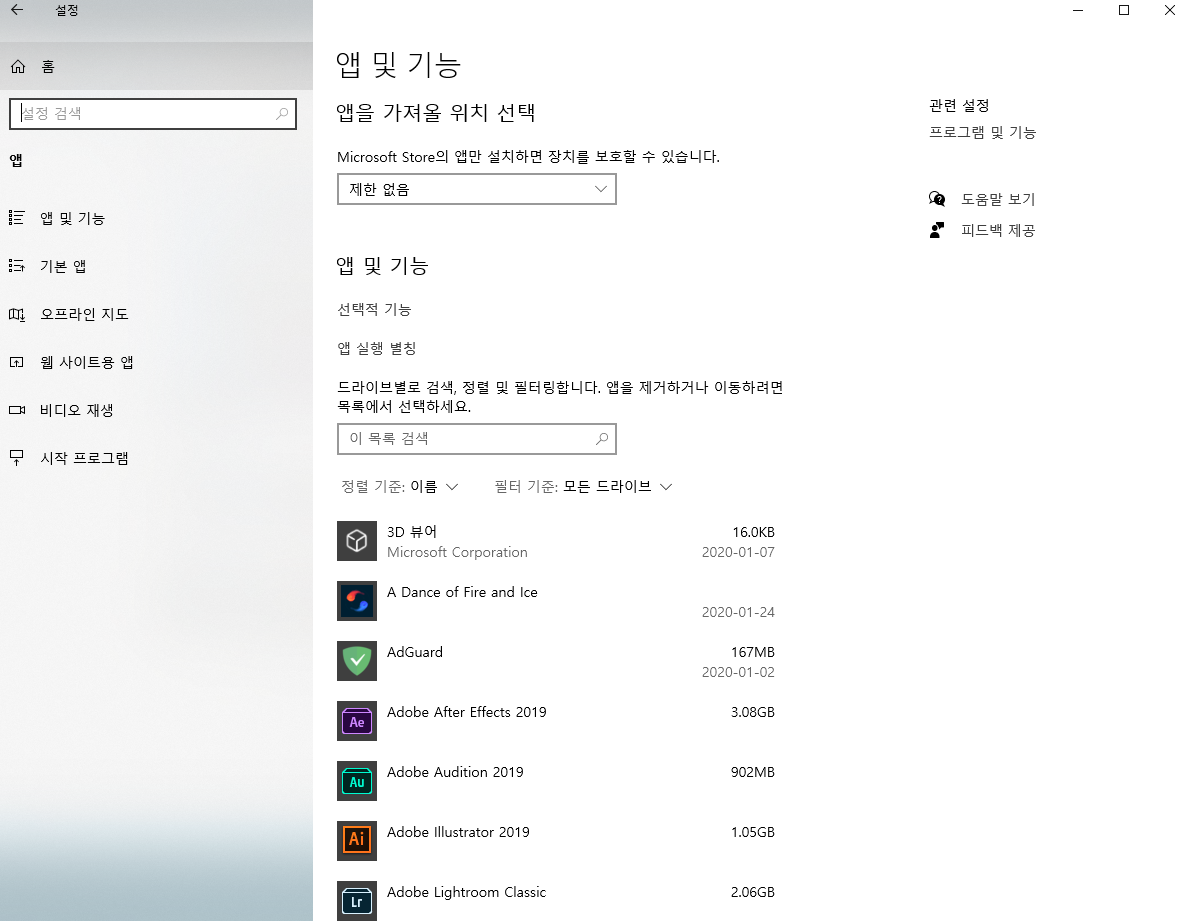
Task: Click the 오프라인 지도 map icon
Action: click(x=17, y=314)
